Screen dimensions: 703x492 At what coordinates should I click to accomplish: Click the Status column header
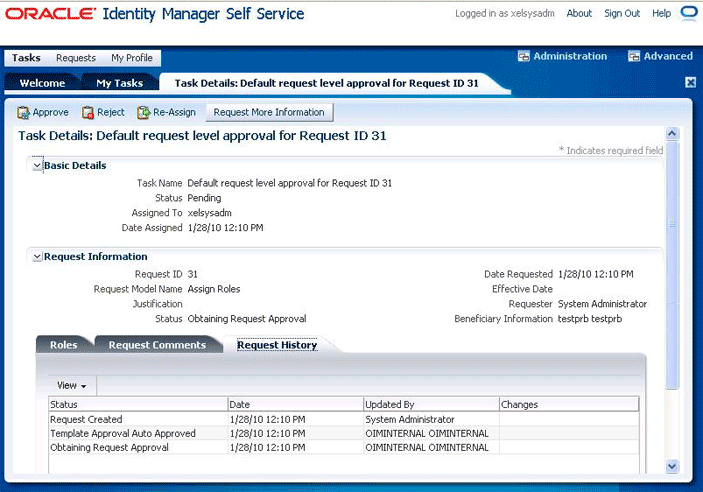pos(138,405)
